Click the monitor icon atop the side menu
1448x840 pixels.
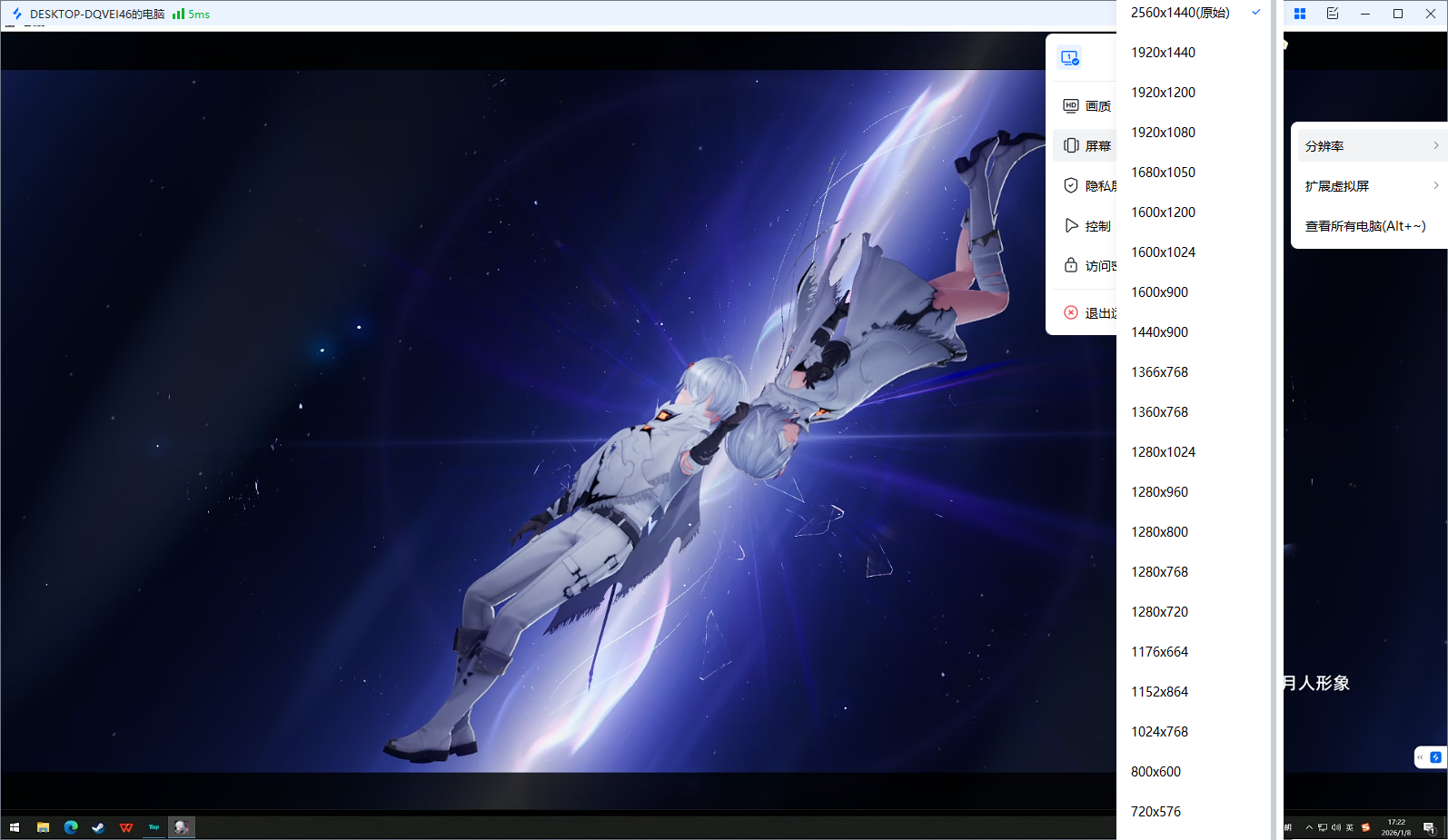click(1070, 58)
